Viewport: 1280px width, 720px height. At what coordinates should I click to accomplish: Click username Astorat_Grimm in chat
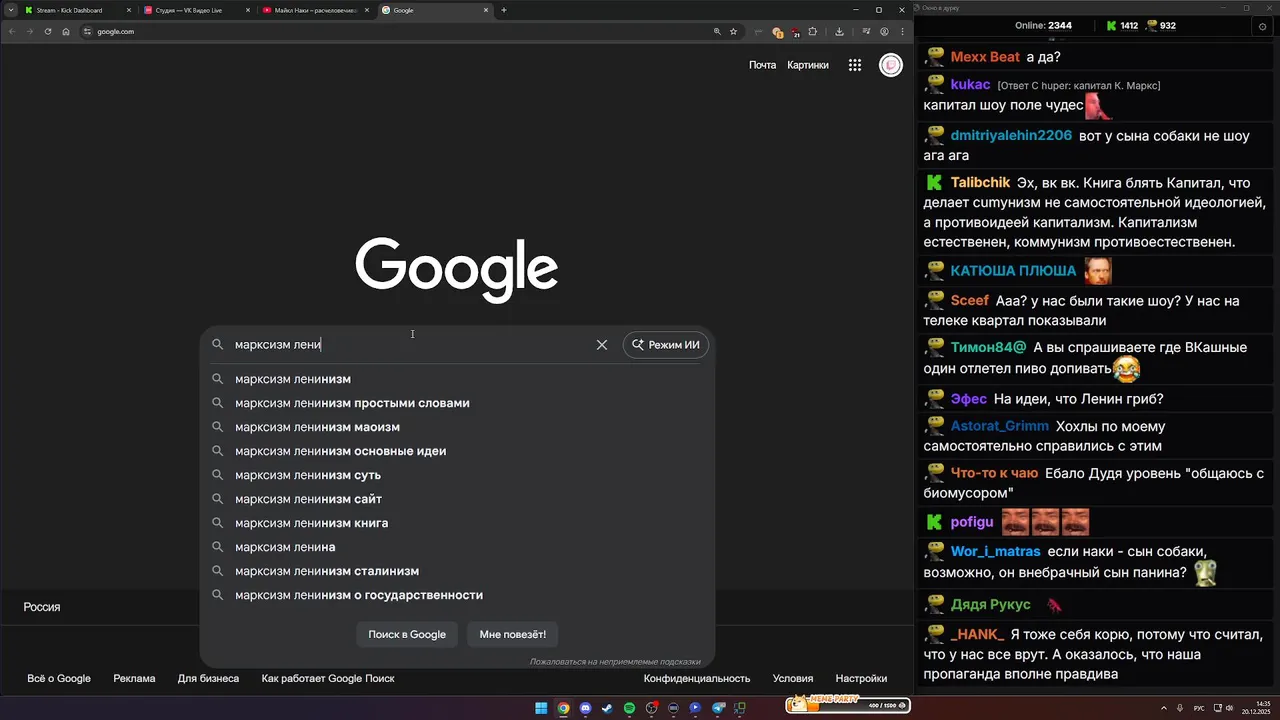coord(1000,426)
